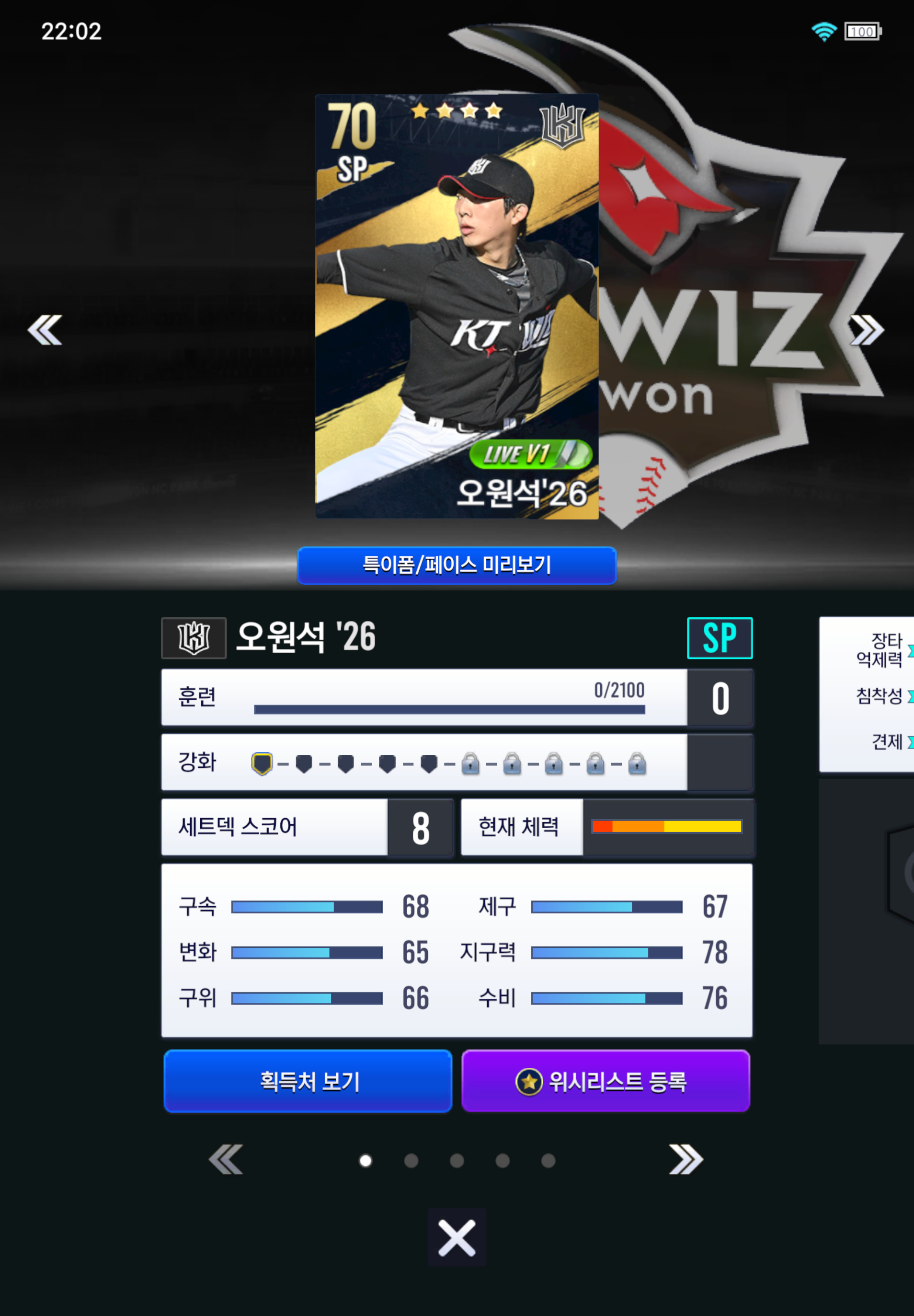Click the KT Wiz team emblem beside player name
Viewport: 914px width, 1316px height.
[x=194, y=638]
